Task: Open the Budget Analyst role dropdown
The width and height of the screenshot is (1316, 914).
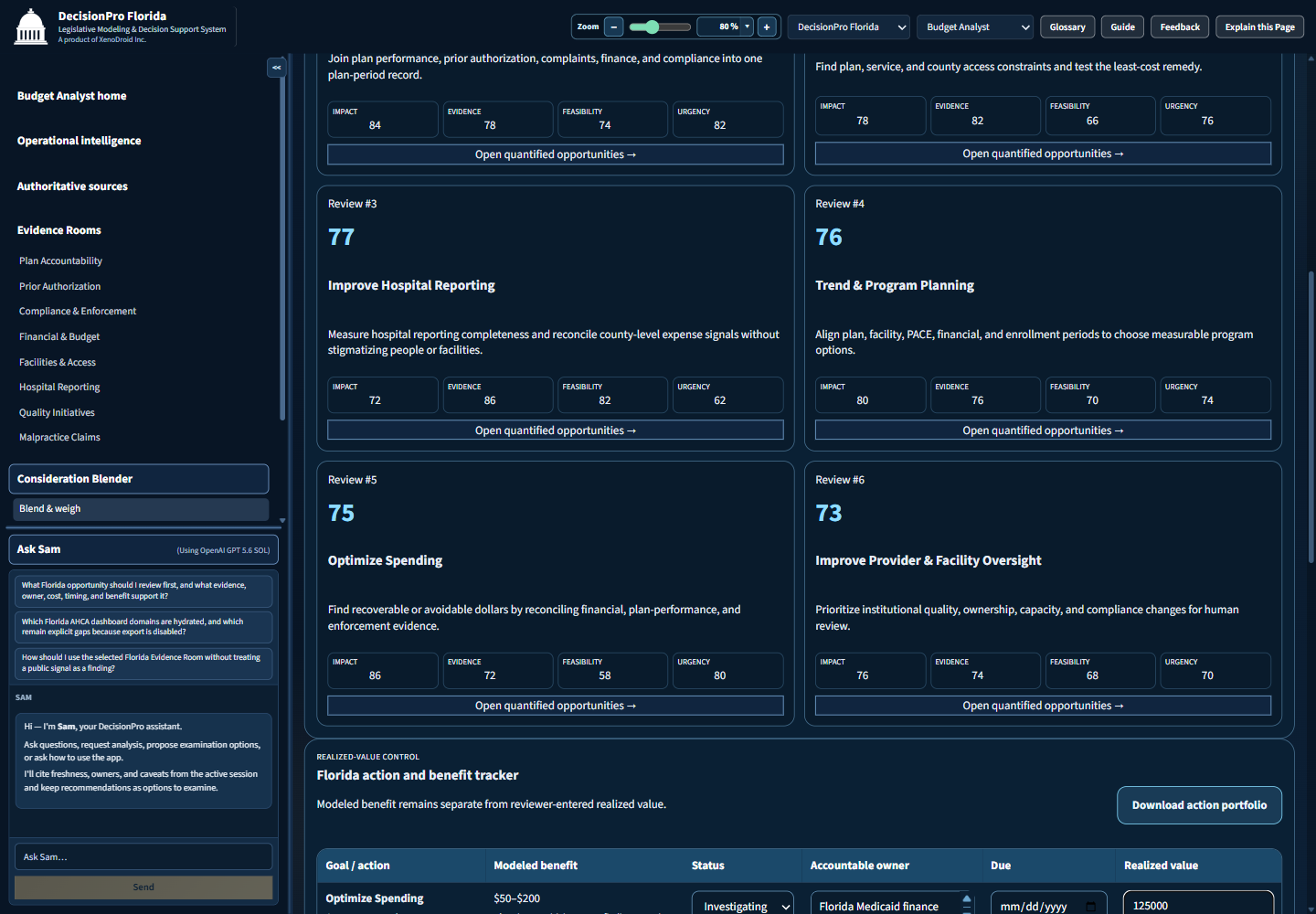Action: 975,27
